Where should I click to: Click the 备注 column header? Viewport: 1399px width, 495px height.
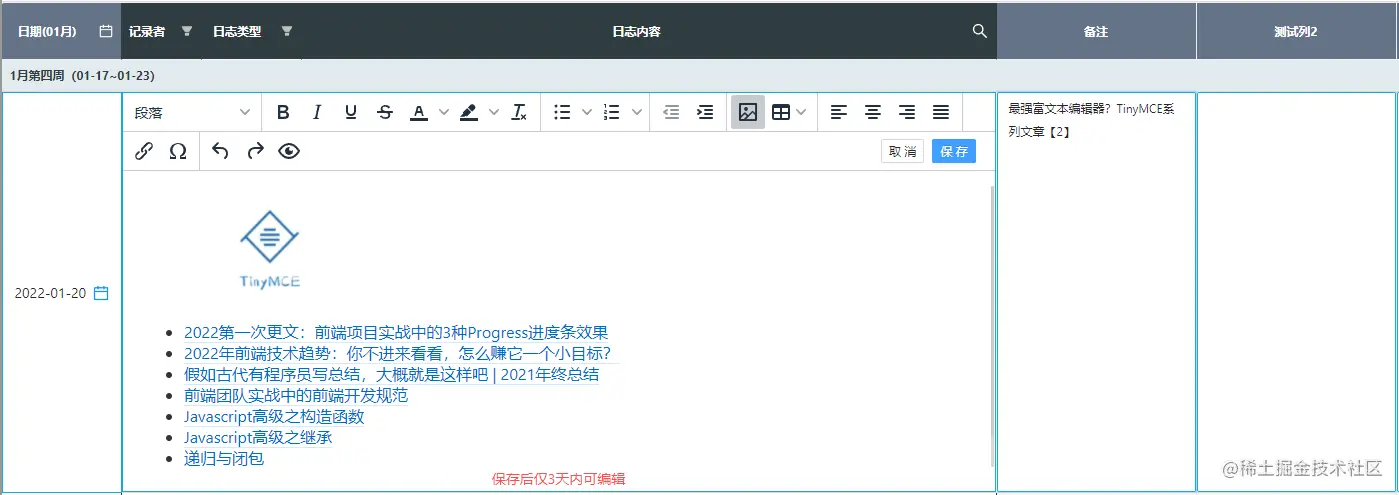click(1096, 31)
